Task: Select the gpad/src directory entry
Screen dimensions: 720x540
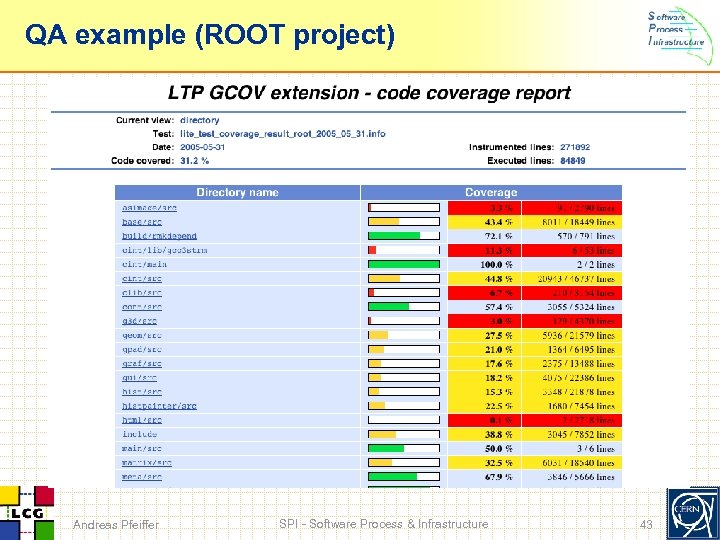Action: (142, 349)
